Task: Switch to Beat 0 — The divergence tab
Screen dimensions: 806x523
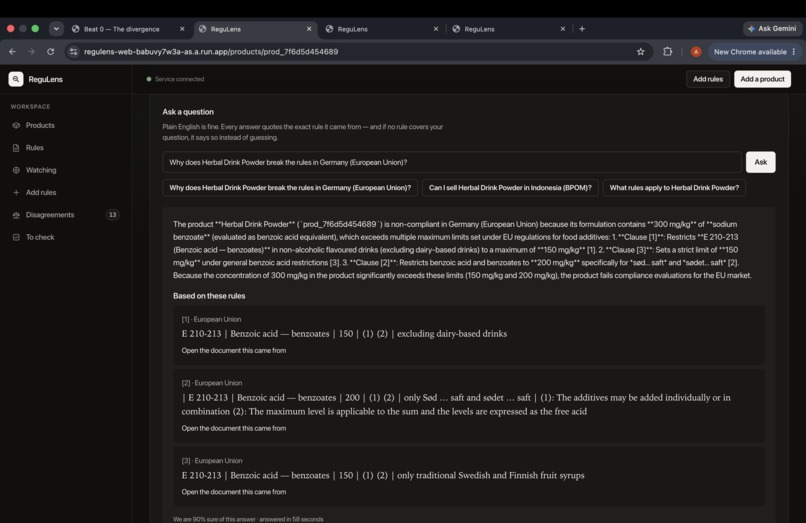Action: pos(122,29)
